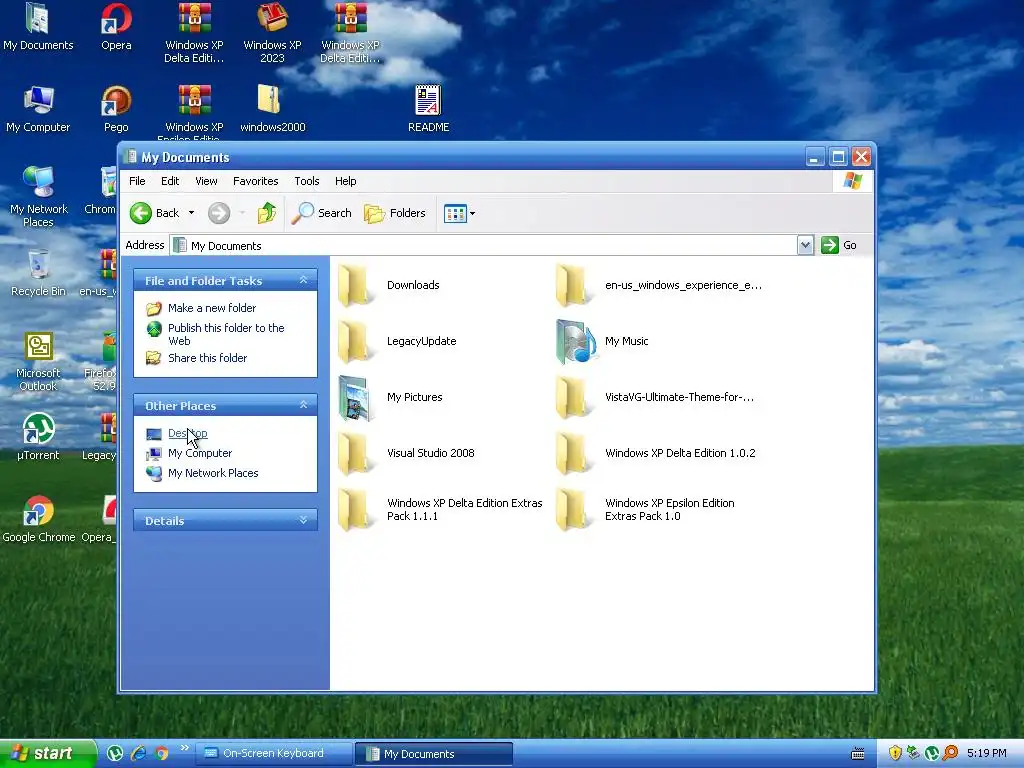The height and width of the screenshot is (768, 1024).
Task: Open the Help menu
Action: point(345,181)
